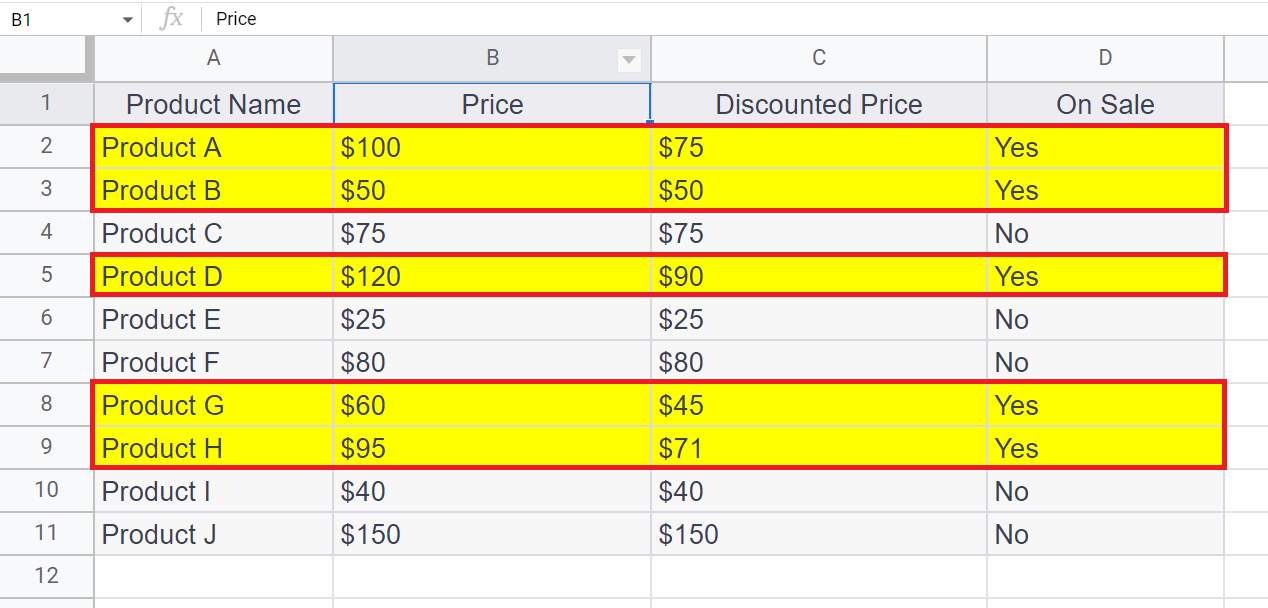This screenshot has height=608, width=1268.
Task: Click the Product Name header cell
Action: point(213,104)
